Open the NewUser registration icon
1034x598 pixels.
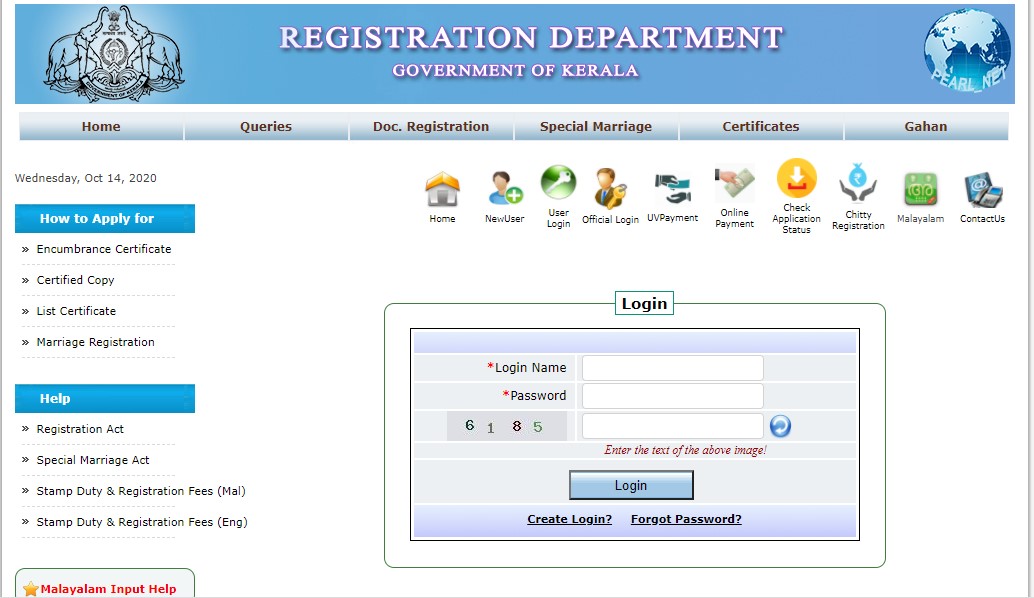click(x=504, y=190)
